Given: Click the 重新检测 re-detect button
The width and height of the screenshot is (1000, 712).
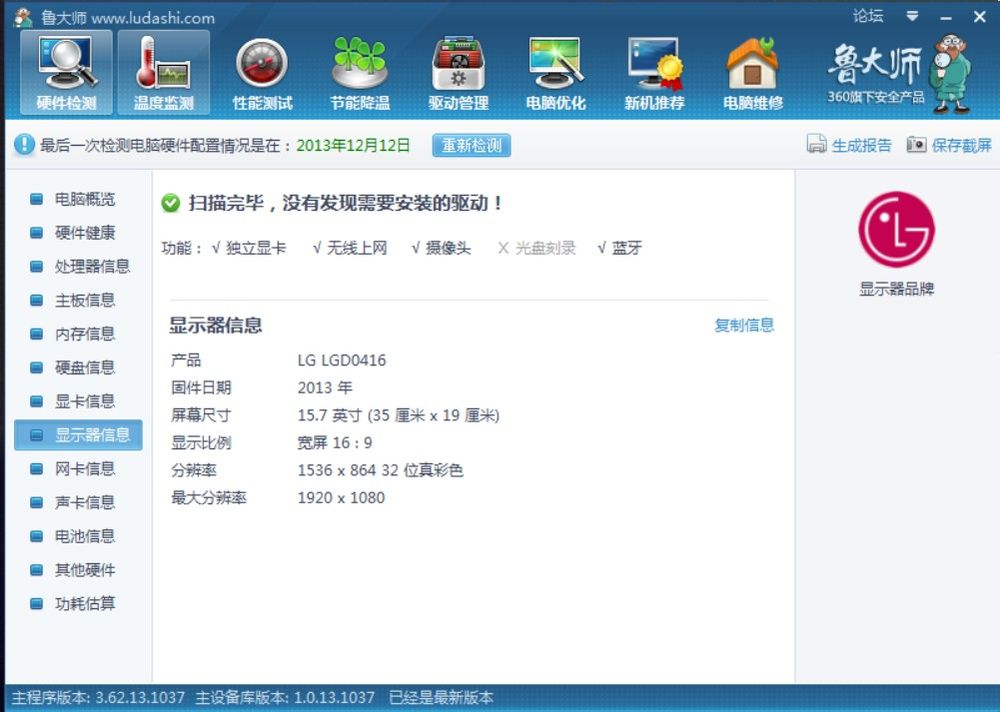Looking at the screenshot, I should coord(471,145).
